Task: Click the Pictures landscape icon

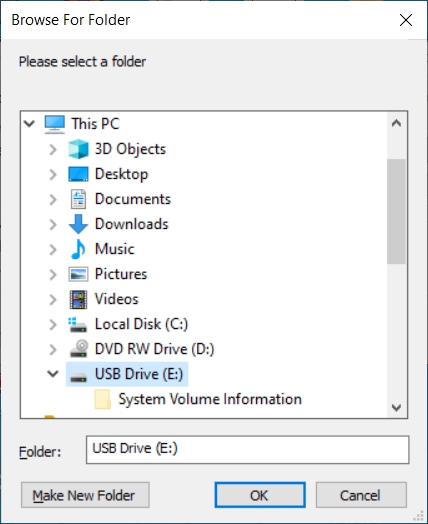Action: (x=78, y=274)
